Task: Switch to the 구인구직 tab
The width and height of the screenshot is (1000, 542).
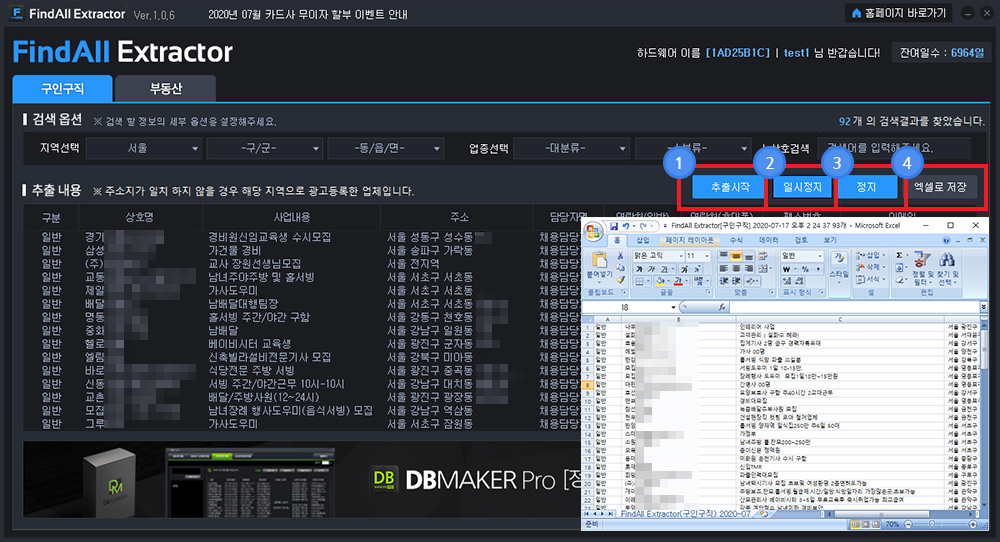Action: coord(62,89)
